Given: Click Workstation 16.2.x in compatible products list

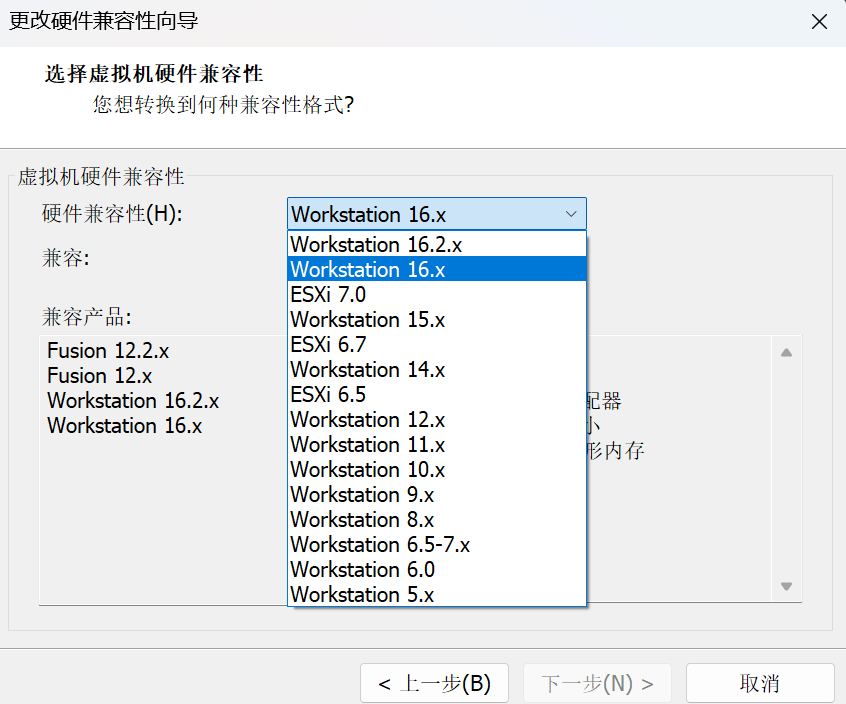Looking at the screenshot, I should (133, 401).
